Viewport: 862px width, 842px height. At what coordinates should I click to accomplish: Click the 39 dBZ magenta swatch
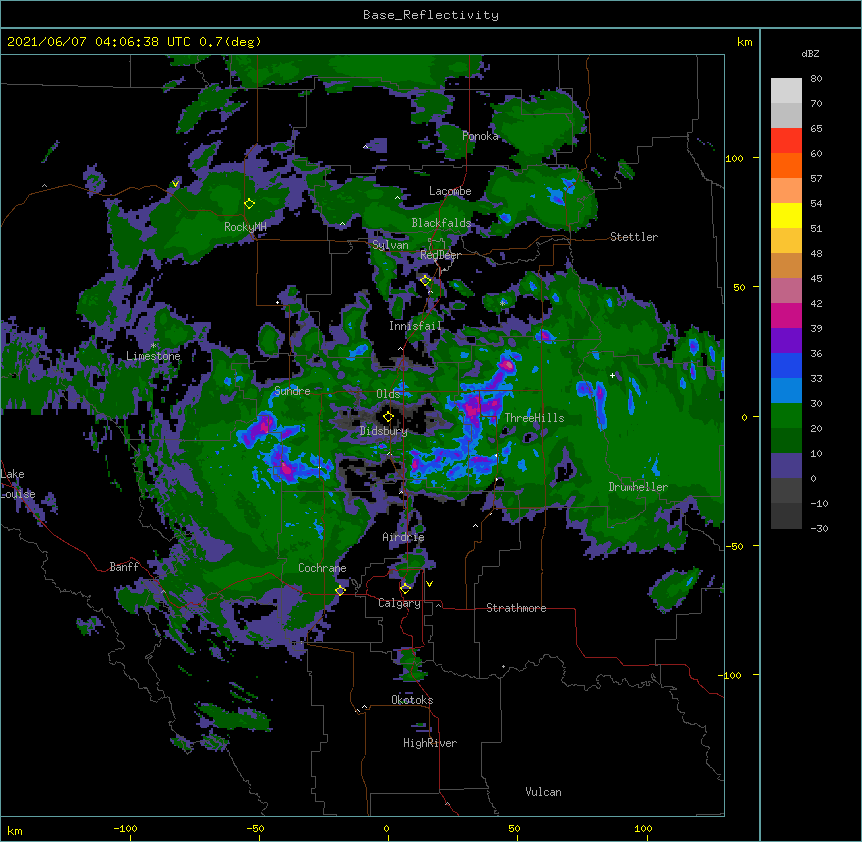point(786,315)
